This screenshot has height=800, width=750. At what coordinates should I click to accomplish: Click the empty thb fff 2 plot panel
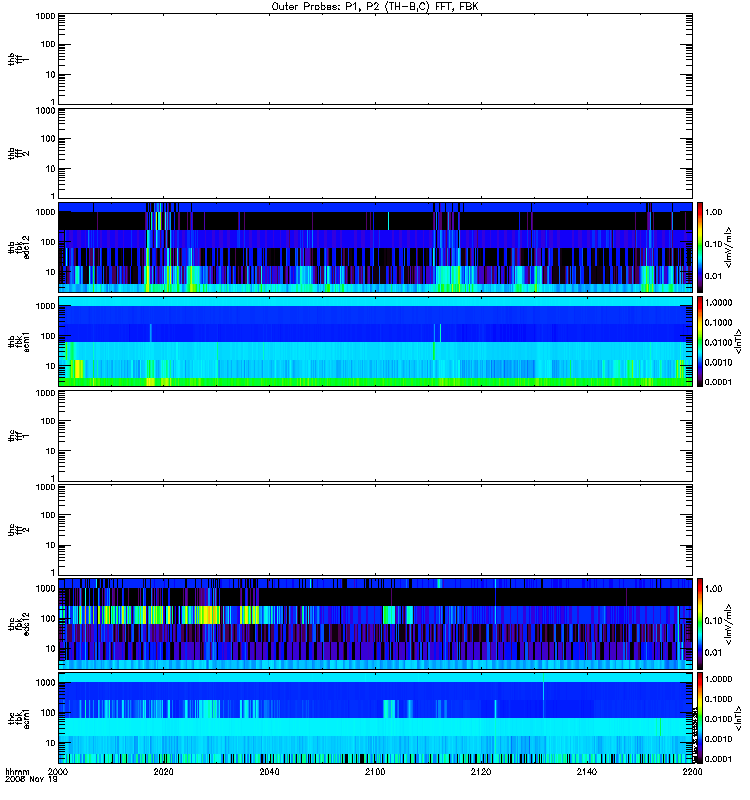[375, 154]
